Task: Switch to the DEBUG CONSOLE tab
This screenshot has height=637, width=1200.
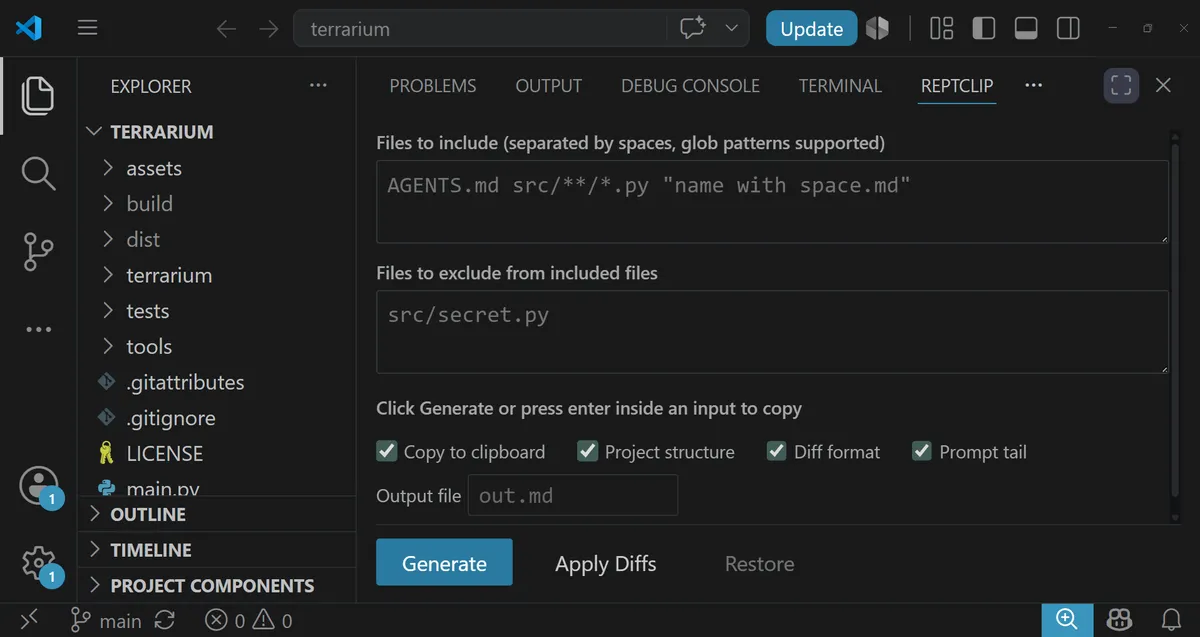Action: (x=691, y=86)
